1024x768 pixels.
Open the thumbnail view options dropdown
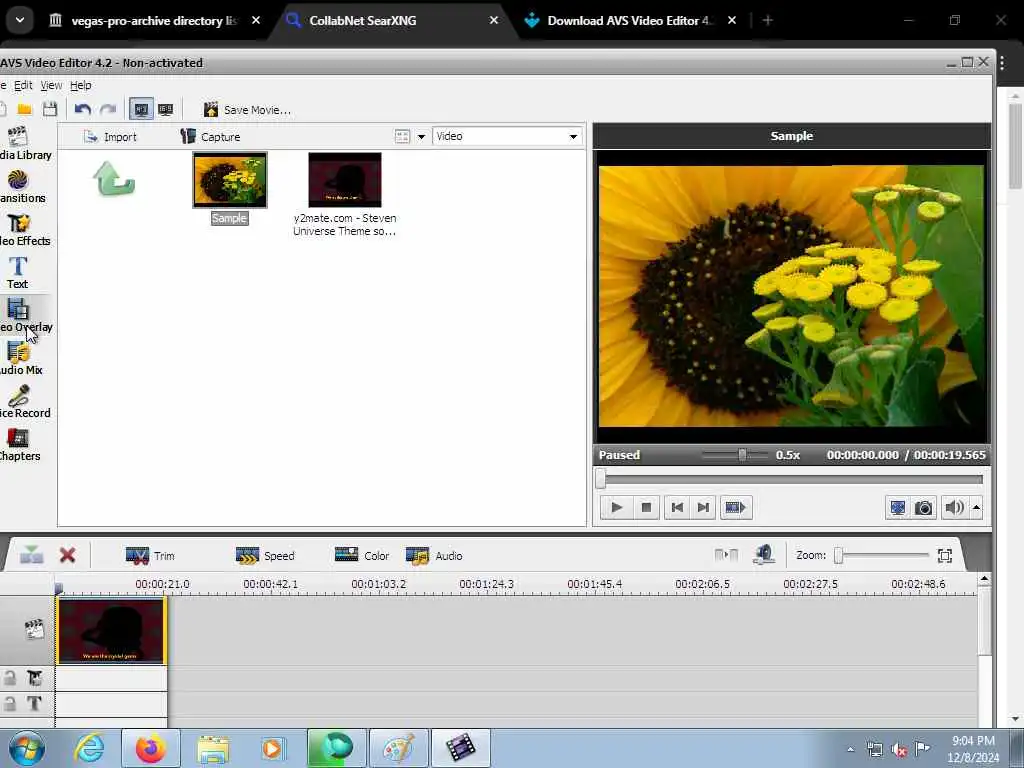coord(421,136)
